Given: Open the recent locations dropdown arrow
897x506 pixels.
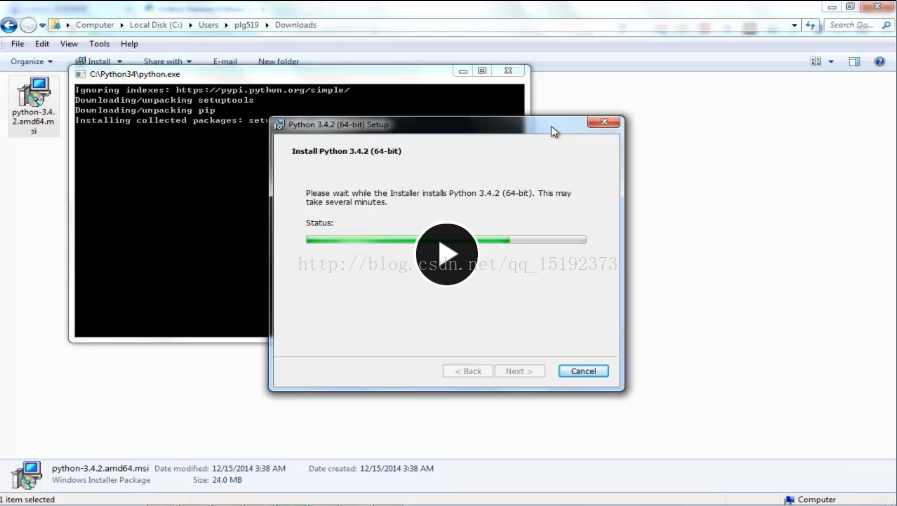Looking at the screenshot, I should 42,25.
